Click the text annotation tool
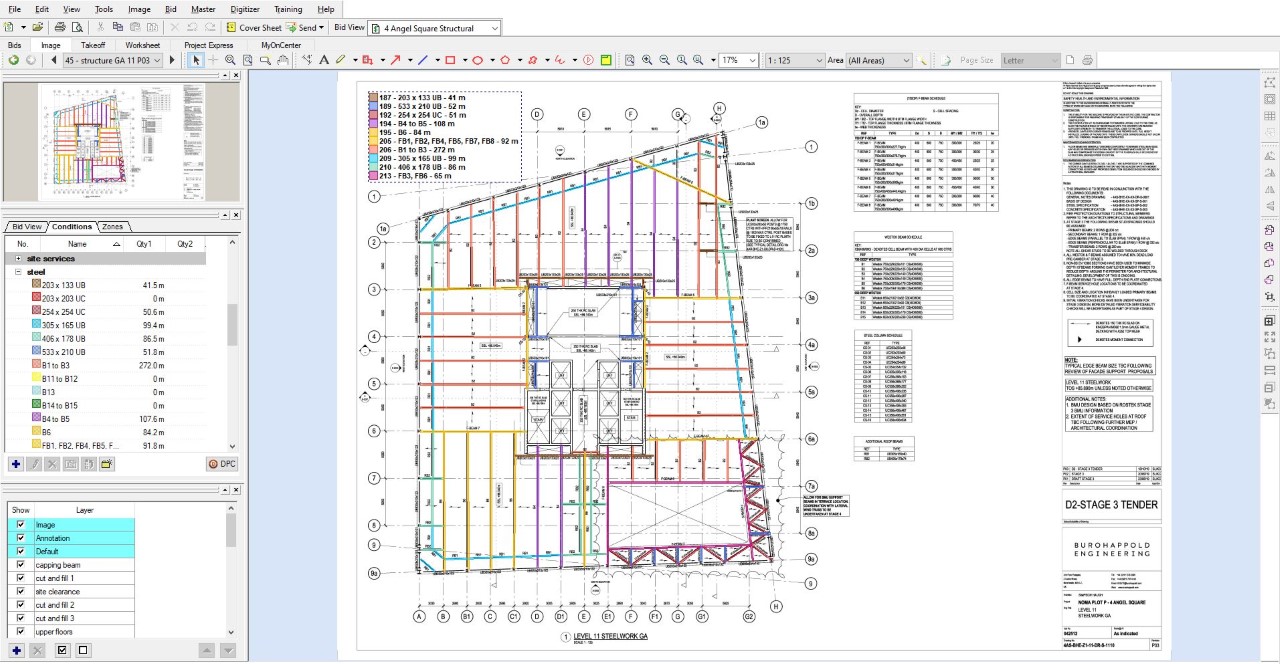 coord(322,60)
